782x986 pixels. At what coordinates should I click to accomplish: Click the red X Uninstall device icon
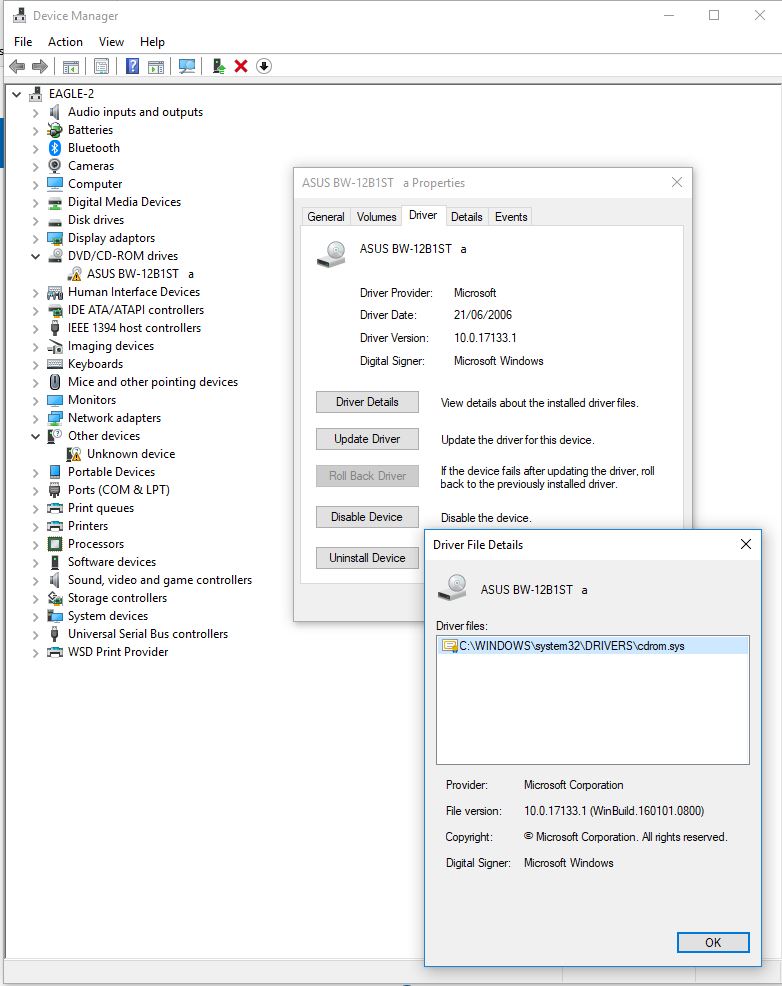click(241, 66)
